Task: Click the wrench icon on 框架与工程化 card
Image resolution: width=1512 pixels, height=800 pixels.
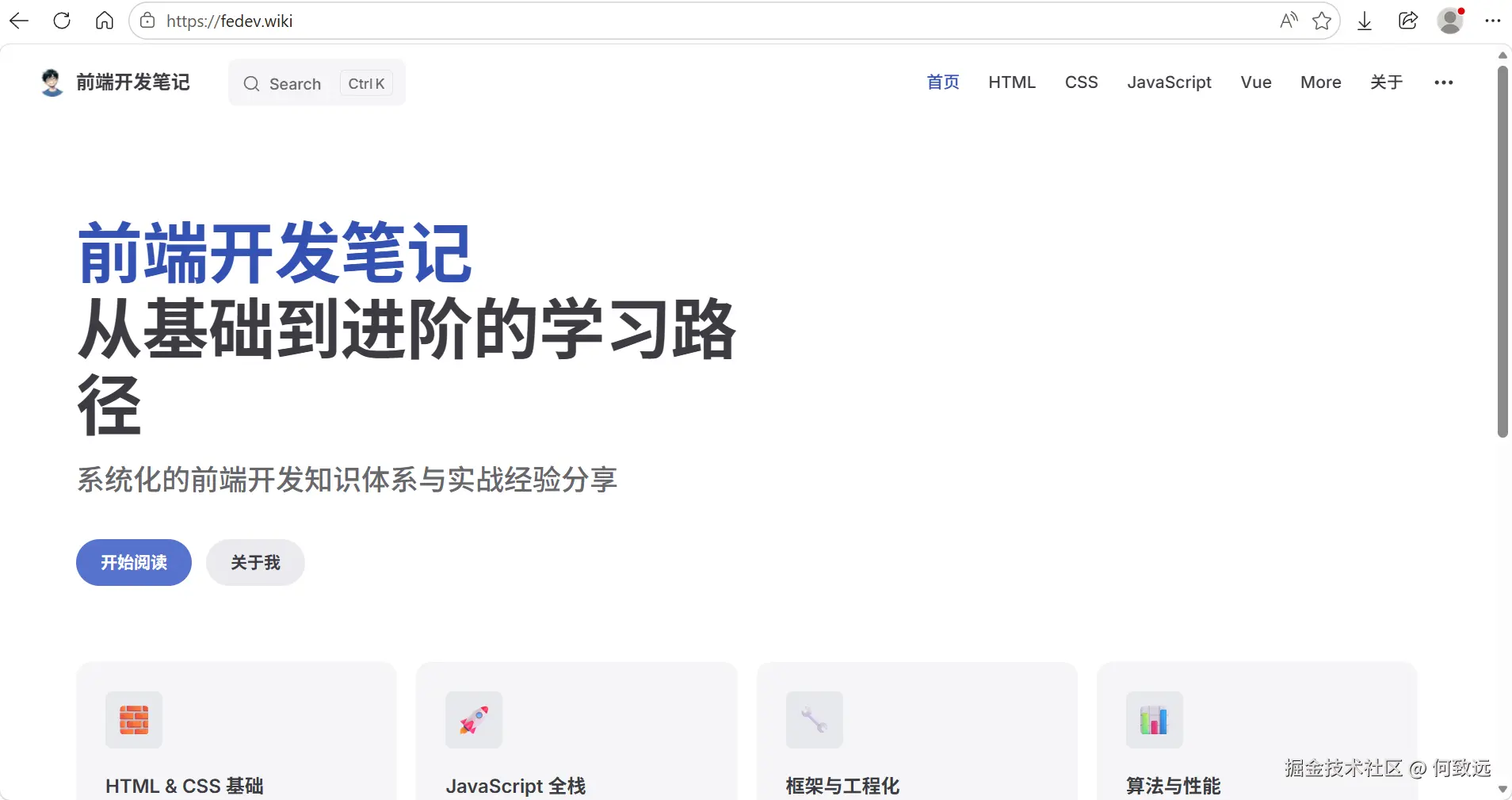Action: click(x=815, y=720)
